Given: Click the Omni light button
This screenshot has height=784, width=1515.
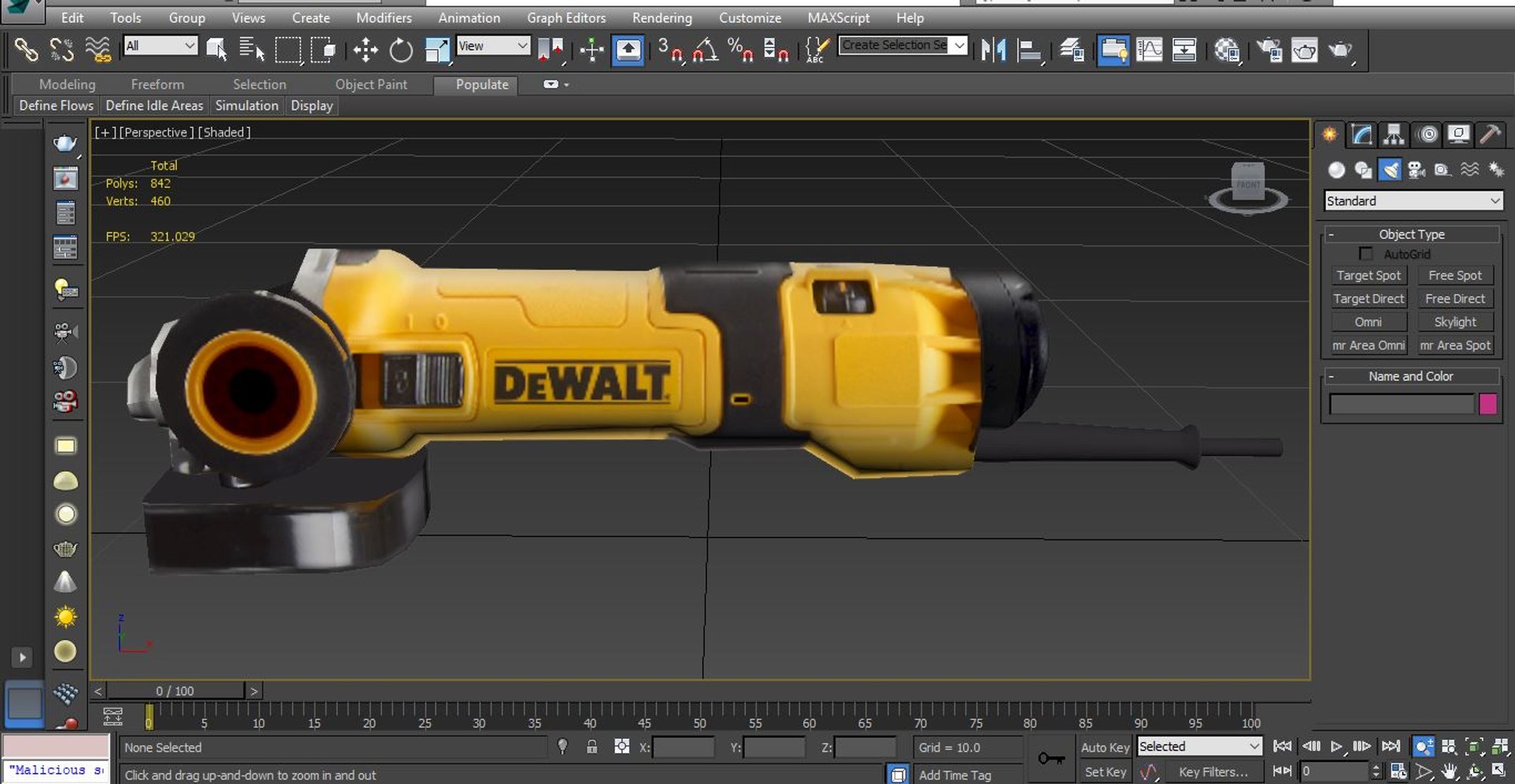Looking at the screenshot, I should pyautogui.click(x=1369, y=322).
